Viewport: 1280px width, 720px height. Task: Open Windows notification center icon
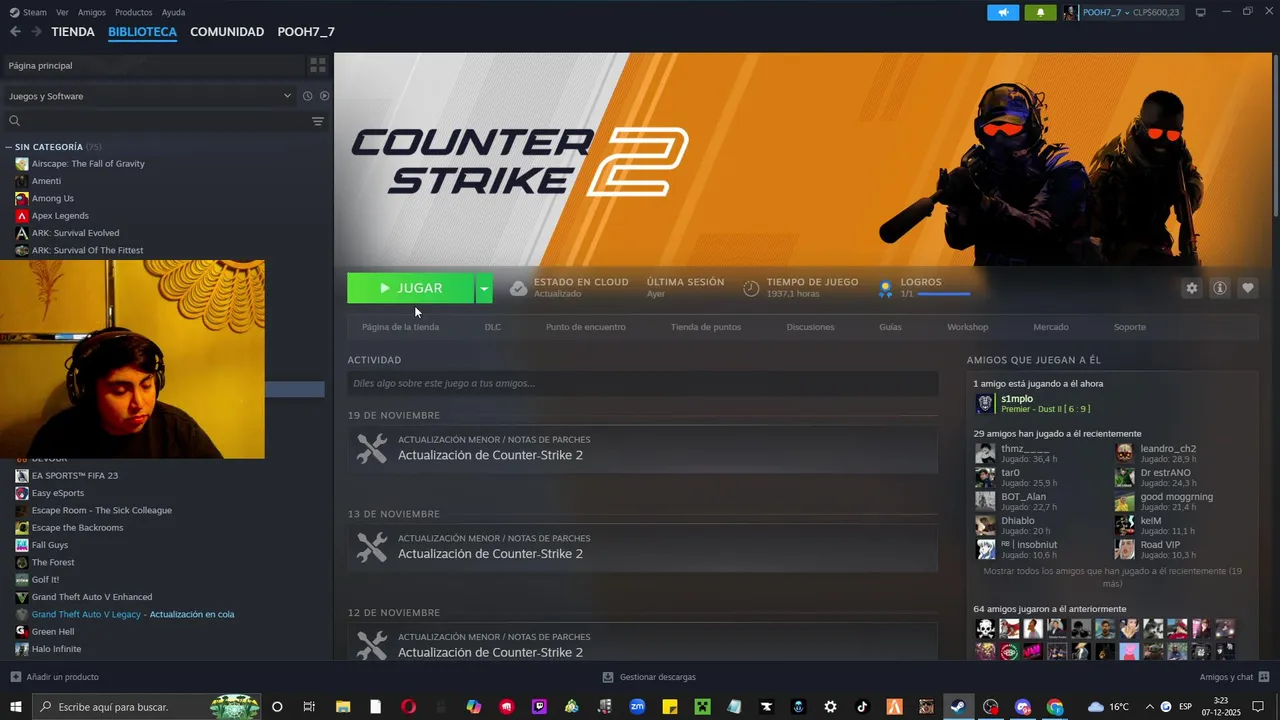pyautogui.click(x=1258, y=707)
